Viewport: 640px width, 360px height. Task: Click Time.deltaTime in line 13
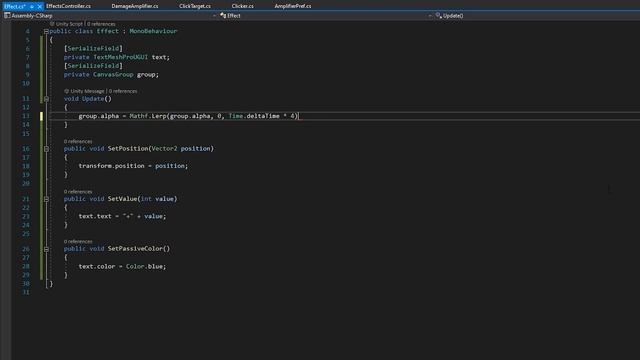click(254, 116)
